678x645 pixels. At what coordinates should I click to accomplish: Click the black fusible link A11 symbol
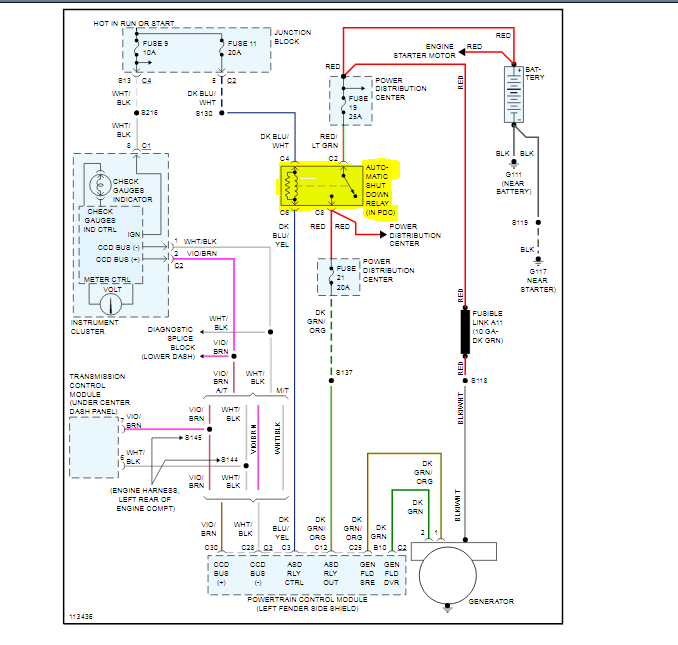pos(465,332)
